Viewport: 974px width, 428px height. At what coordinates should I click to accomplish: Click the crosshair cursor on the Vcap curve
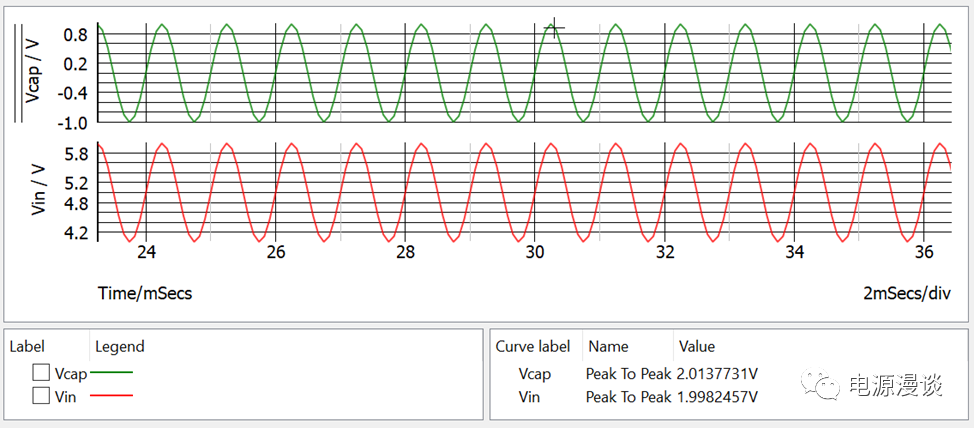point(553,29)
